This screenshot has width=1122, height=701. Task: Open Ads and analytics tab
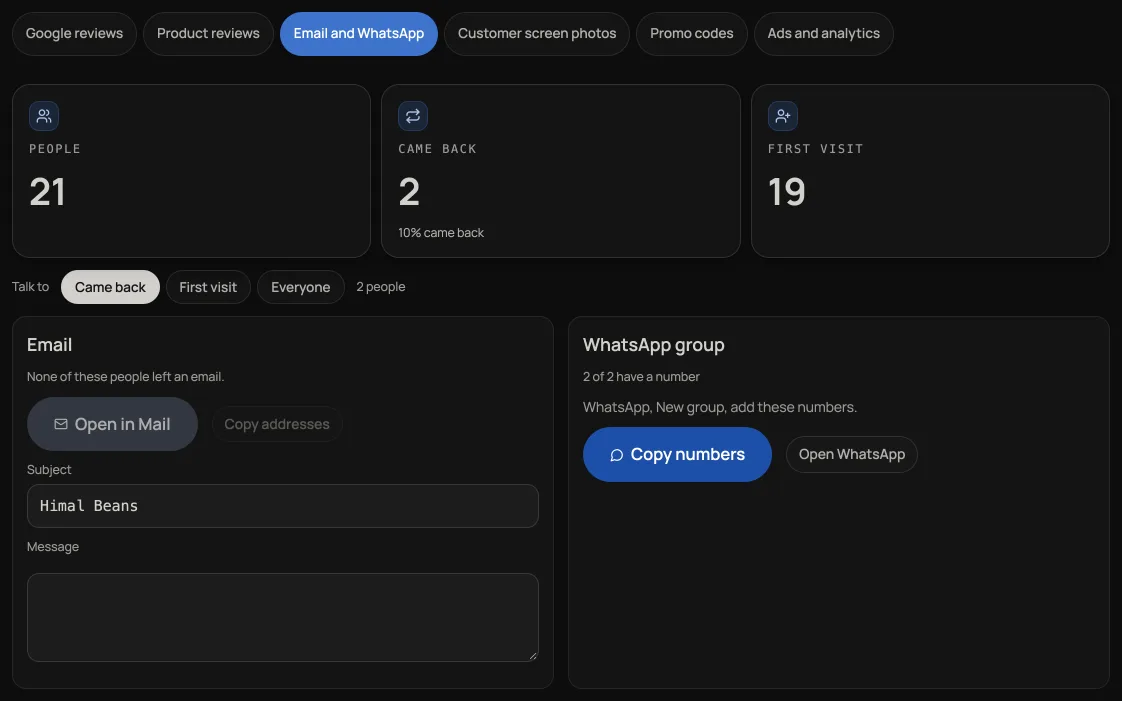[824, 34]
